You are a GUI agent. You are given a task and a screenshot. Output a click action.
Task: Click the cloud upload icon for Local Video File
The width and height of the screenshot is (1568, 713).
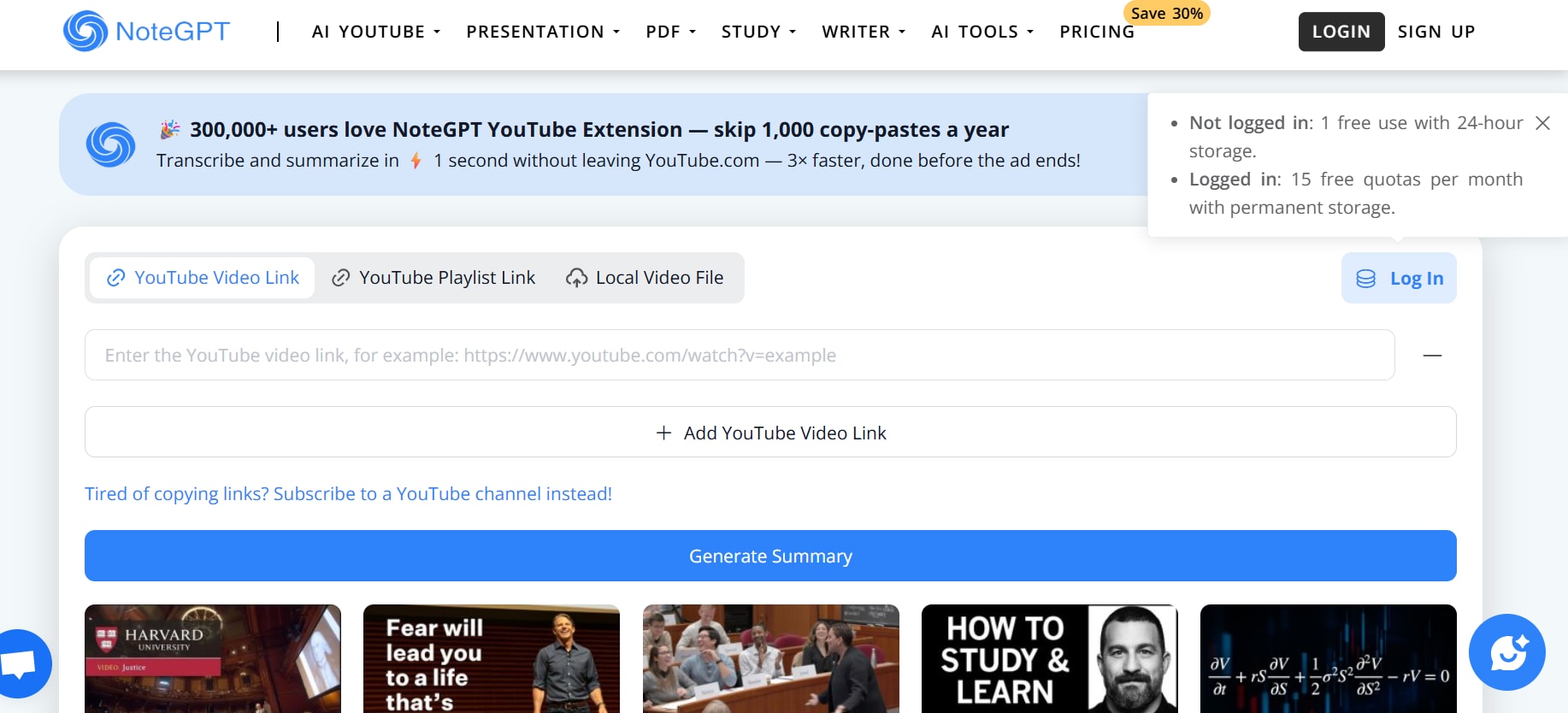[x=577, y=278]
